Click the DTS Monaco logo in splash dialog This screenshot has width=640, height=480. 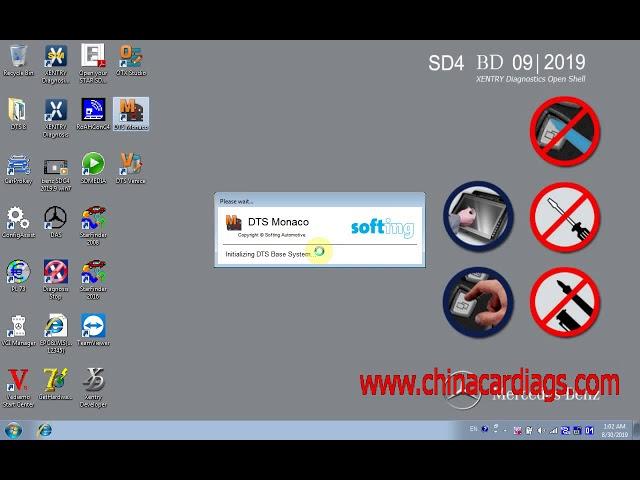pos(233,223)
